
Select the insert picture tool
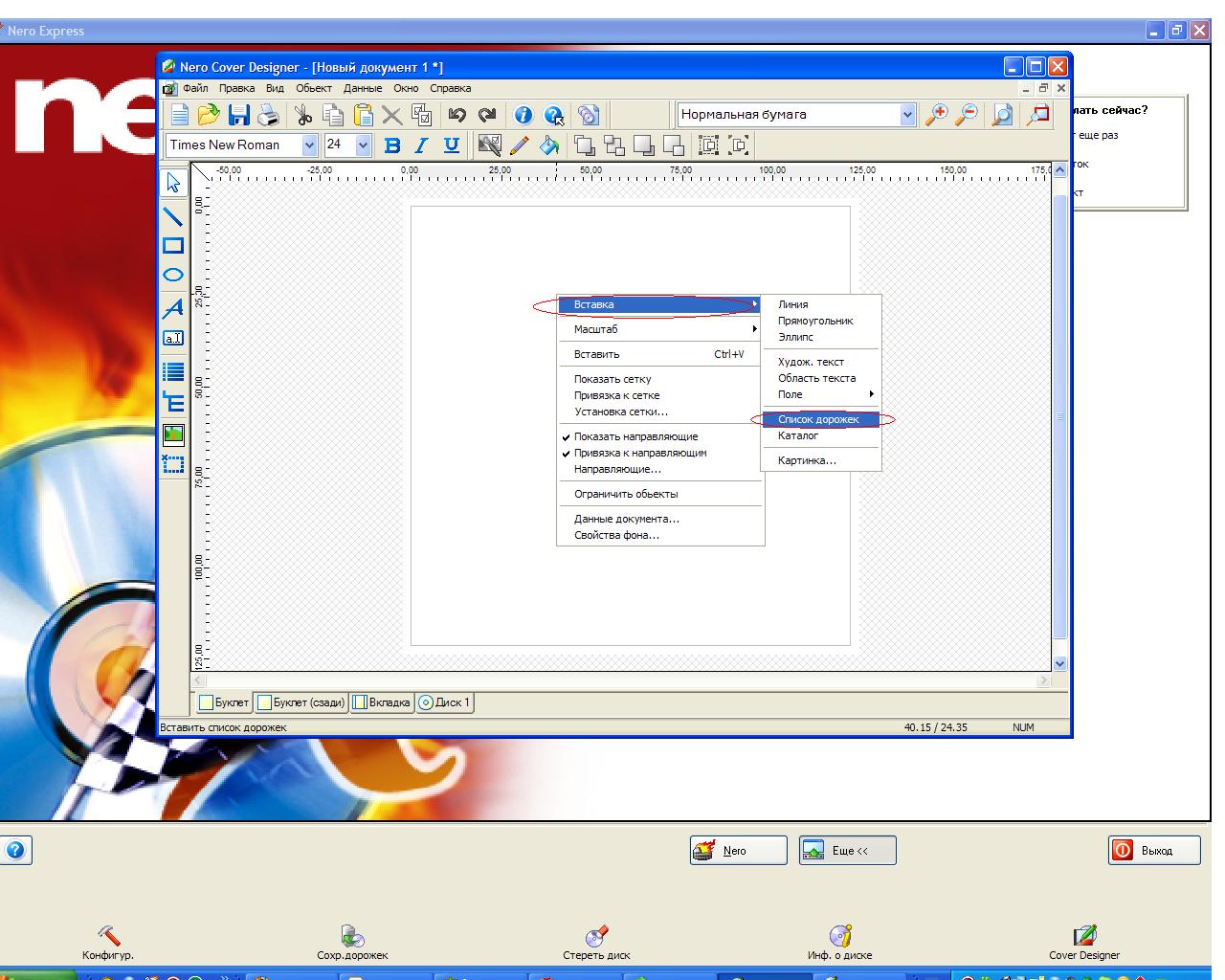point(173,434)
